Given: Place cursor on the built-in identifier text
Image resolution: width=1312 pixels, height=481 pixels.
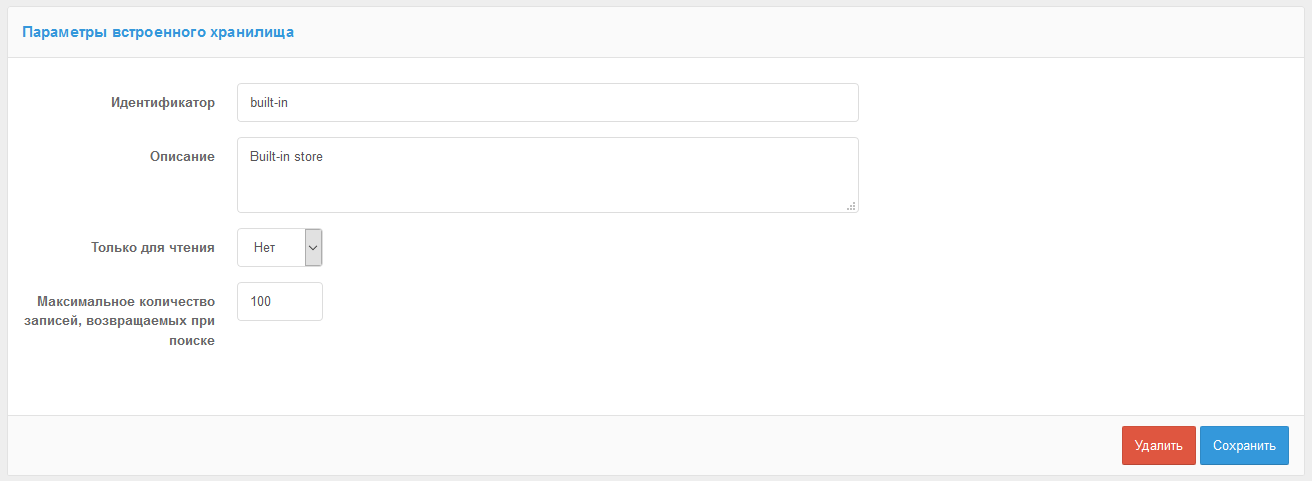Looking at the screenshot, I should pyautogui.click(x=269, y=102).
